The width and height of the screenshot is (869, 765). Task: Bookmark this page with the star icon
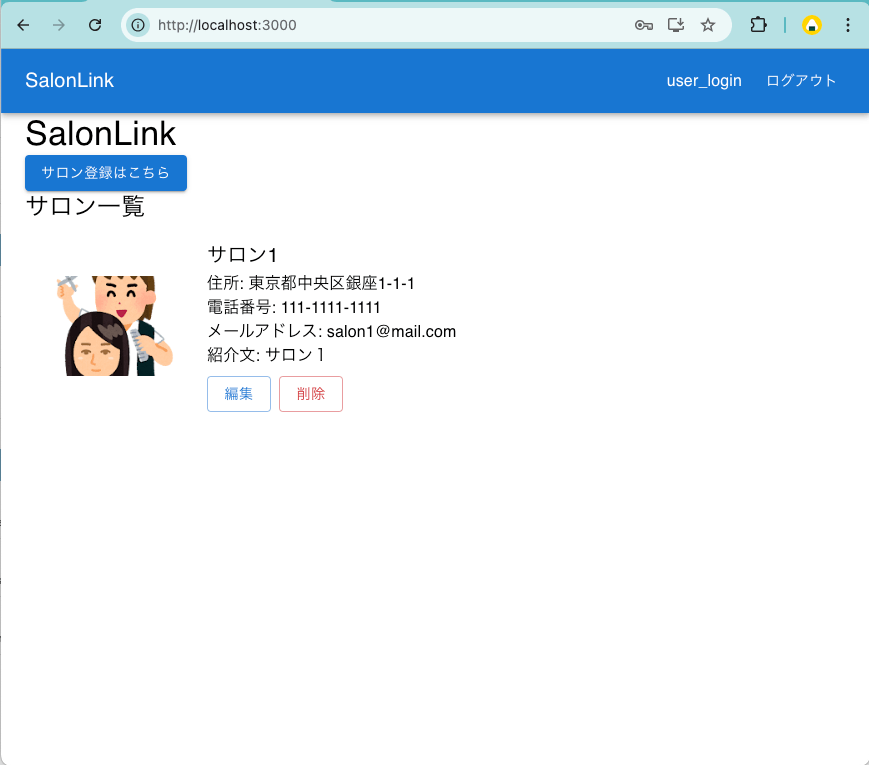point(708,25)
